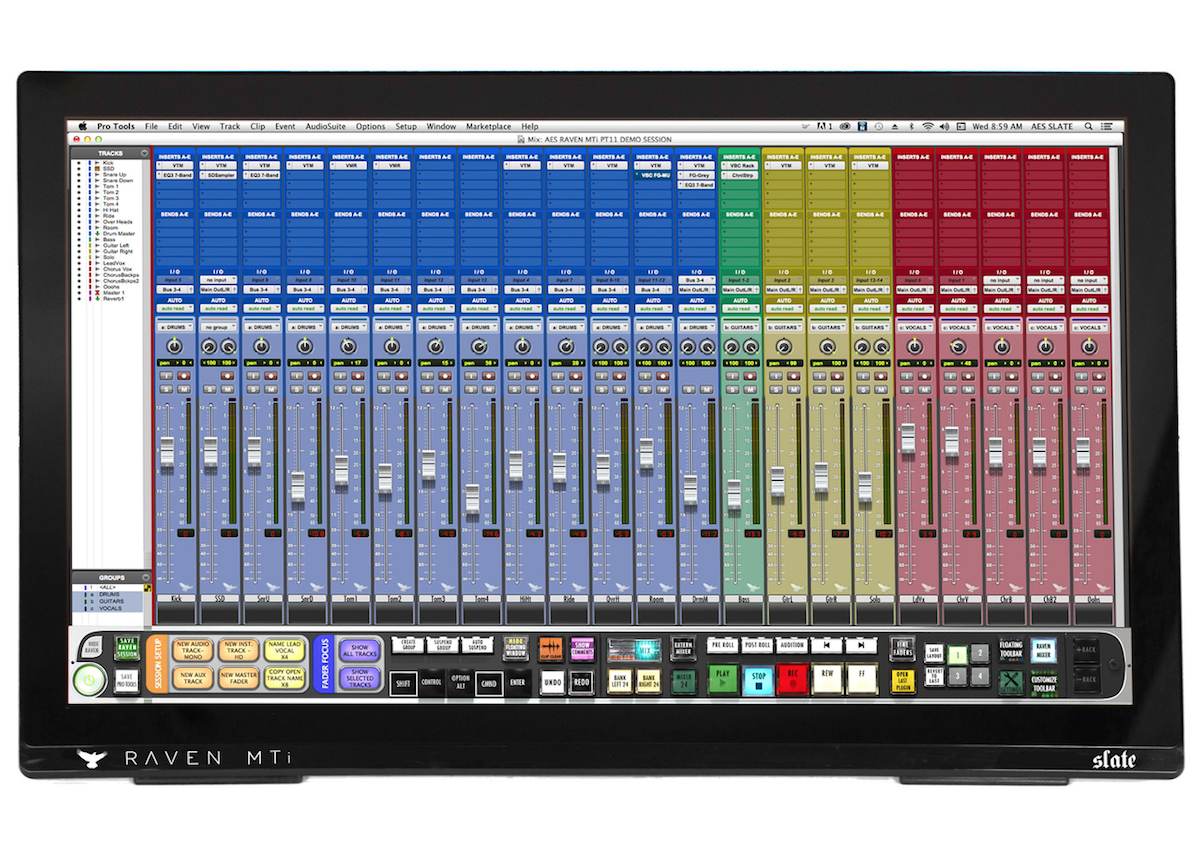Select Drum Master in the Tracks list
1198x864 pixels.
pos(118,234)
